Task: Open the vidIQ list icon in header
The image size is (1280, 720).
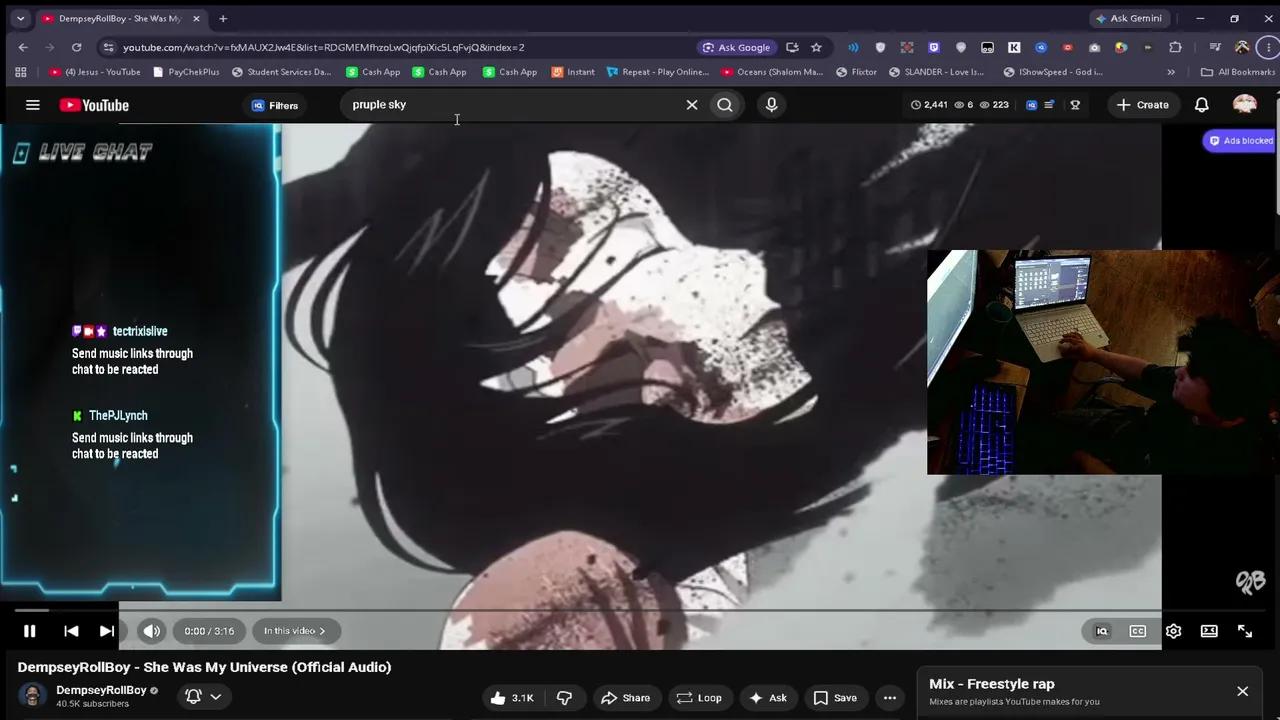Action: 1049,105
